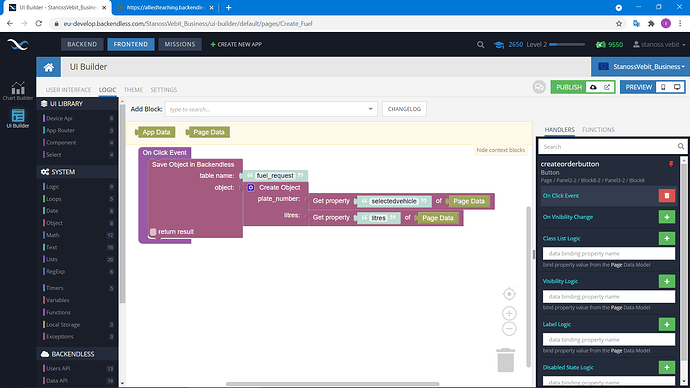Click the CHANGELOG button
The image size is (690, 388).
404,109
